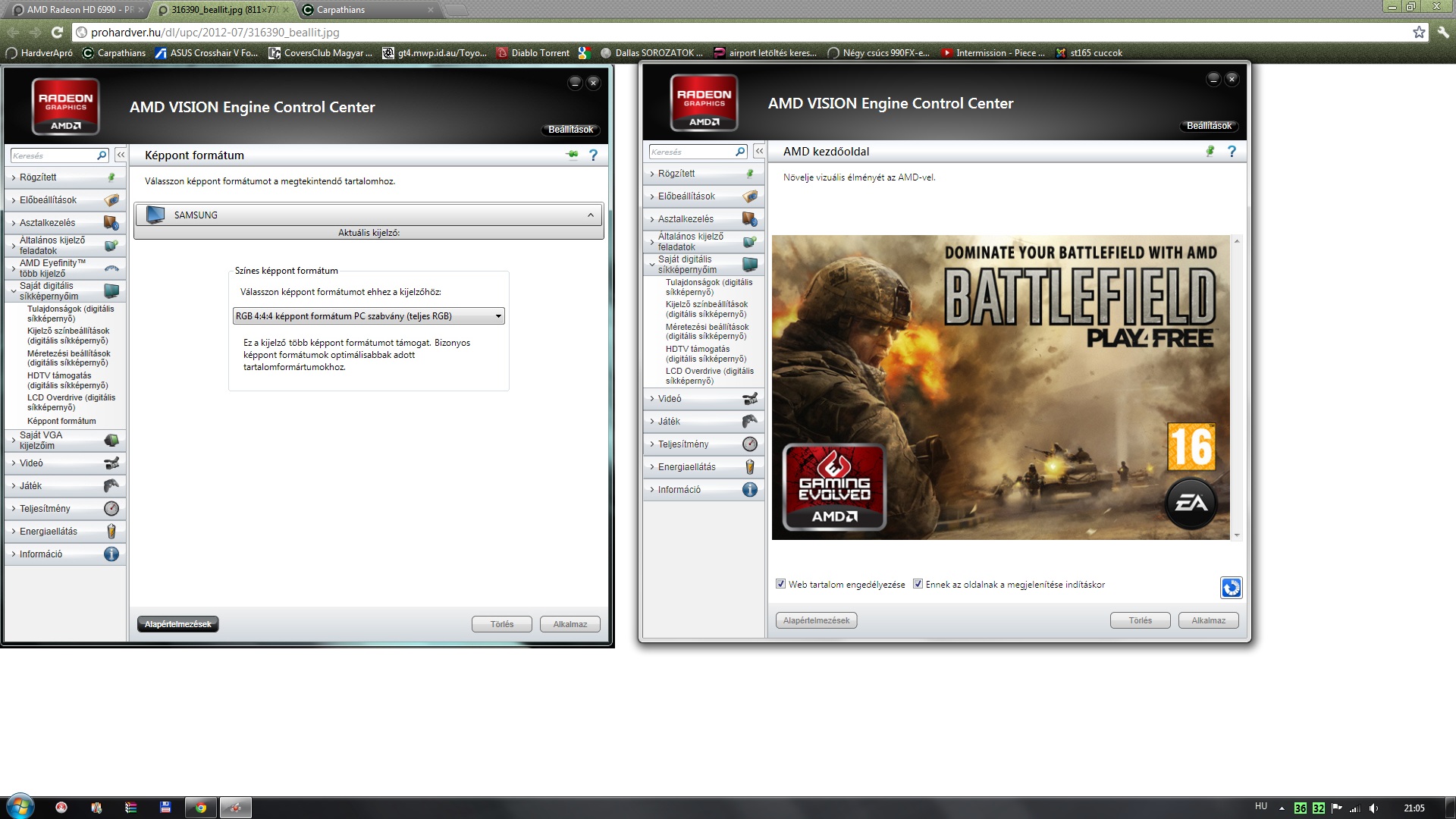The height and width of the screenshot is (819, 1456).
Task: Click Beállítások button in right window
Action: pos(1209,126)
